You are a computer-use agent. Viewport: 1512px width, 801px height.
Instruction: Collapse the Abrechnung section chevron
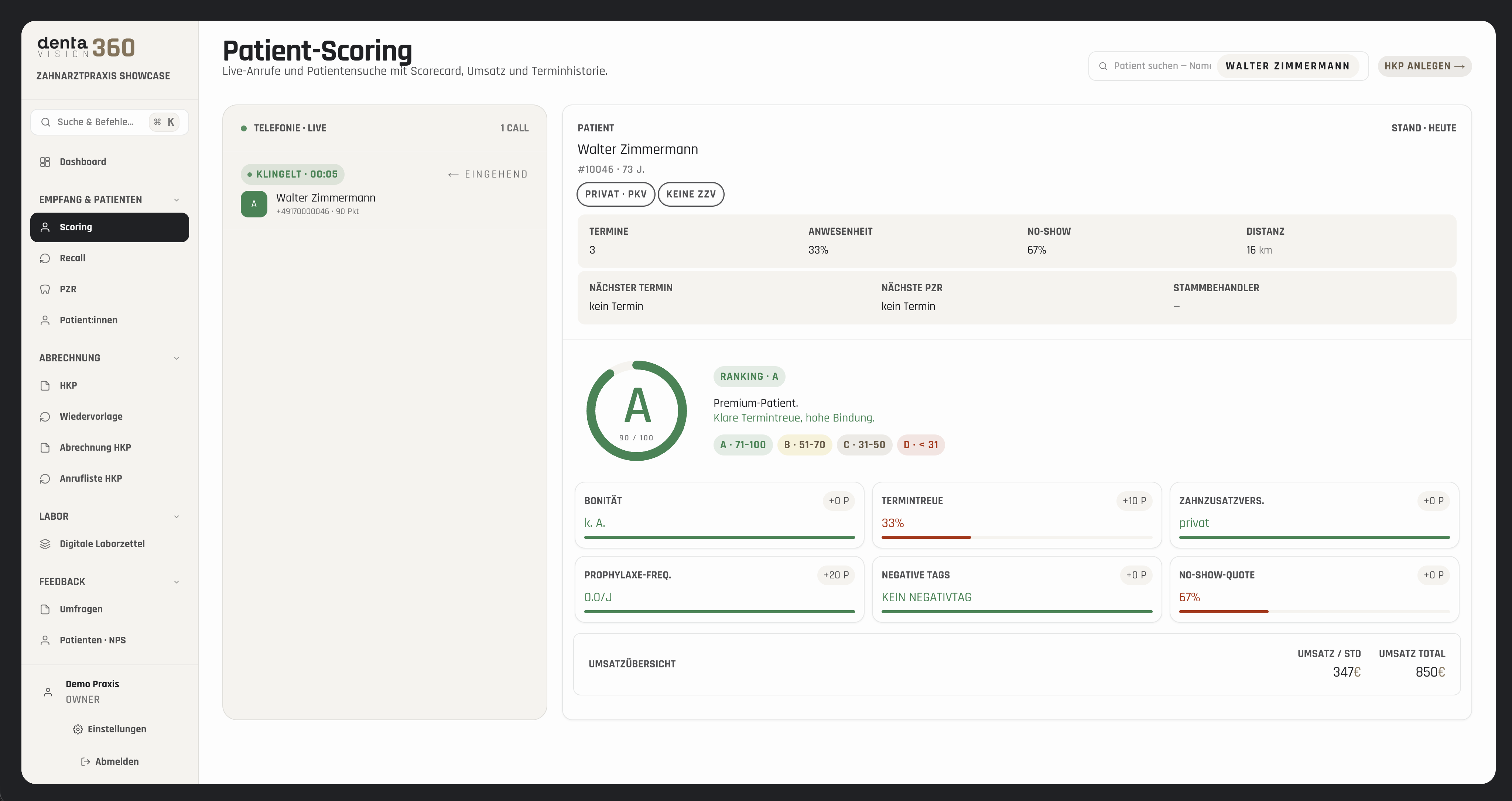click(x=176, y=358)
